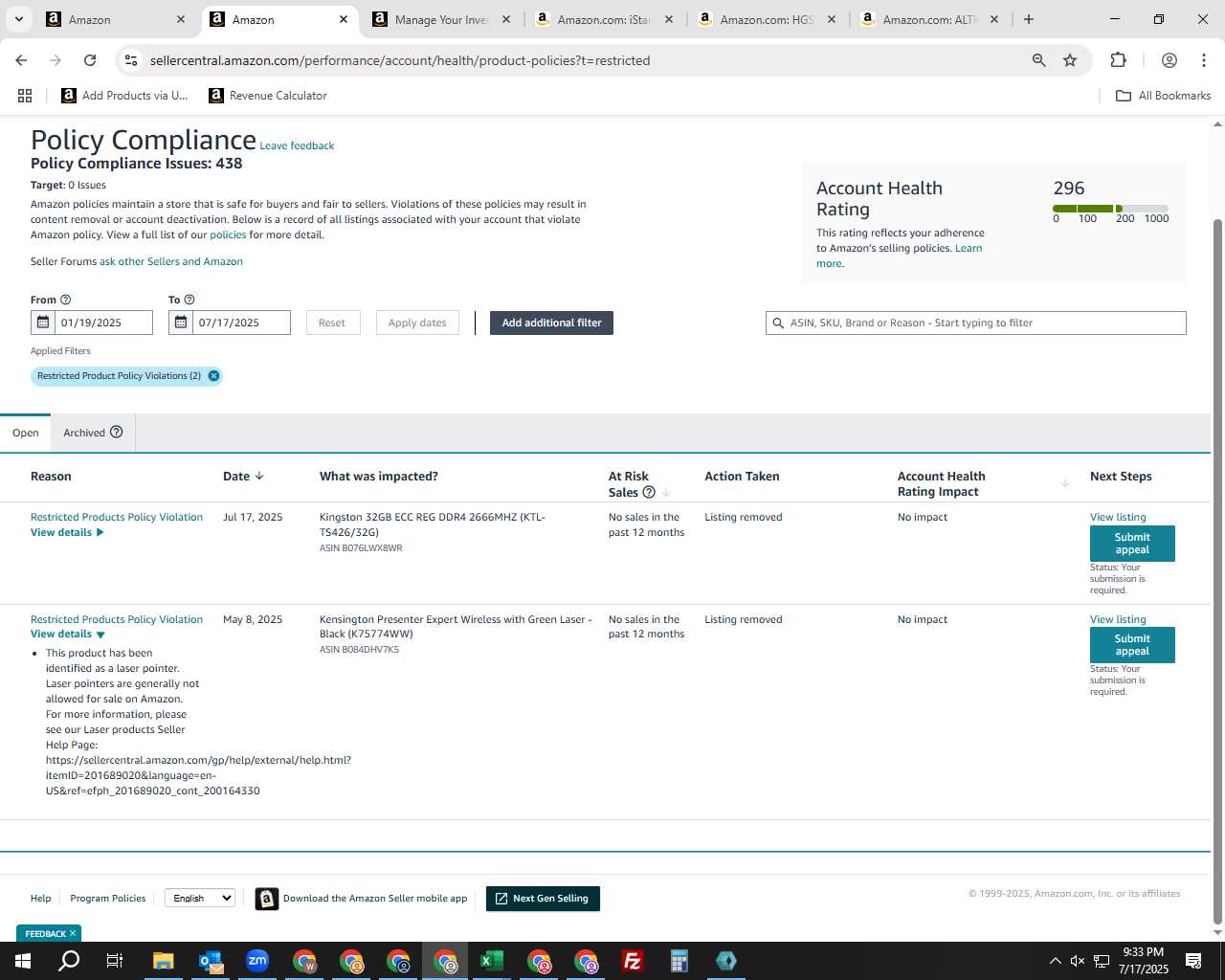The width and height of the screenshot is (1225, 980).
Task: Reload the page with refresh icon
Action: (x=90, y=60)
